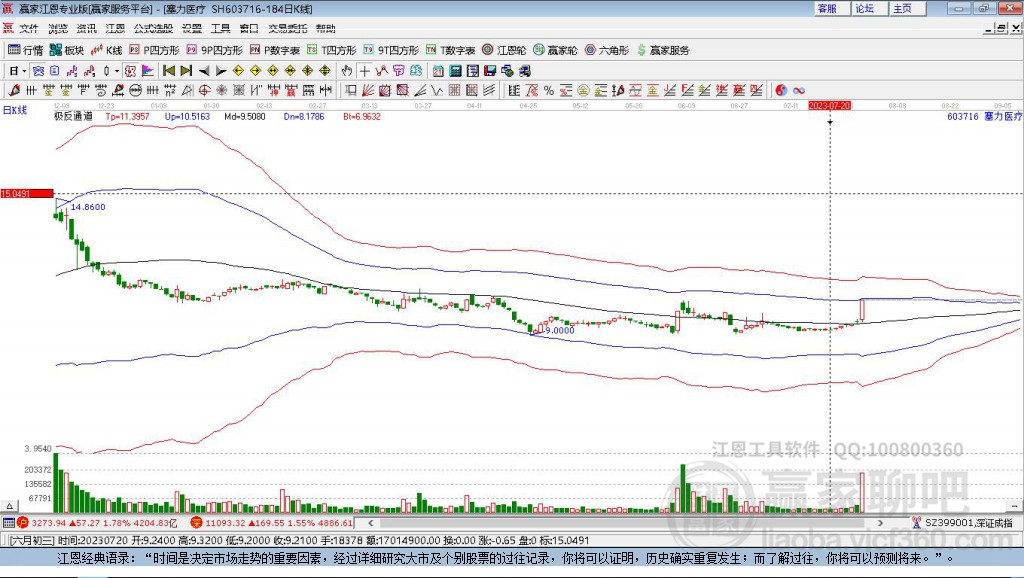Open the 公式选股 menu
The width and height of the screenshot is (1024, 578).
click(153, 28)
